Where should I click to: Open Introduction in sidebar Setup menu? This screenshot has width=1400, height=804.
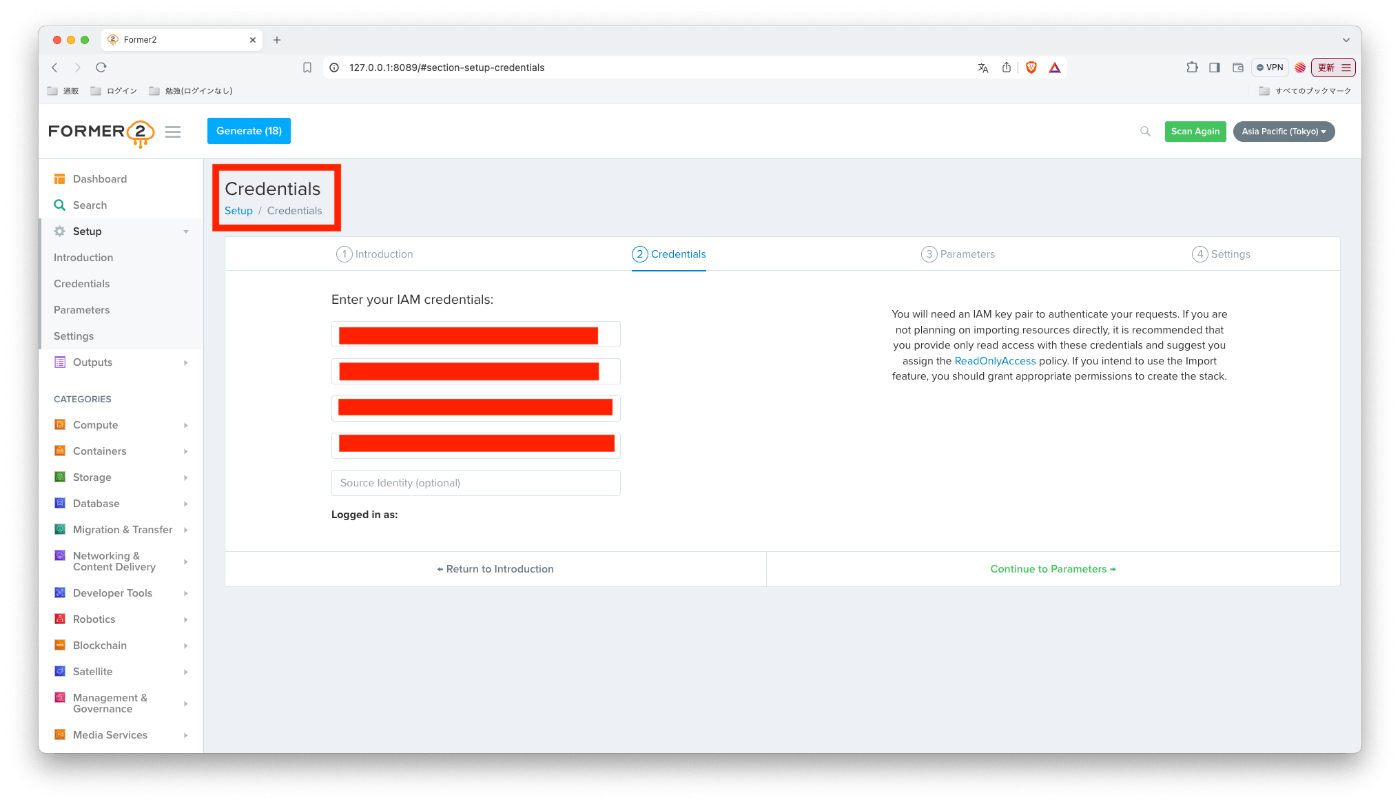83,257
